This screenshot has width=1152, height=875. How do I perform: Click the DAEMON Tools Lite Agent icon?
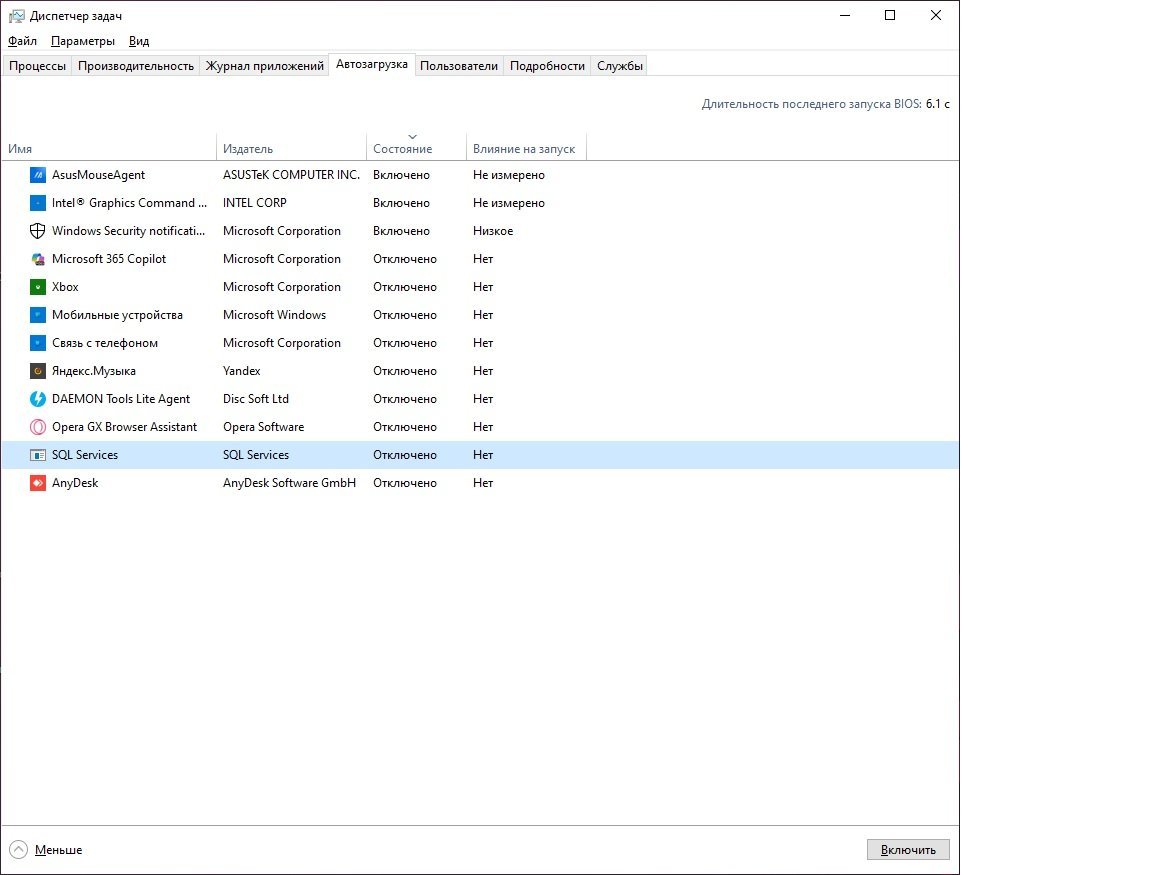[x=38, y=399]
